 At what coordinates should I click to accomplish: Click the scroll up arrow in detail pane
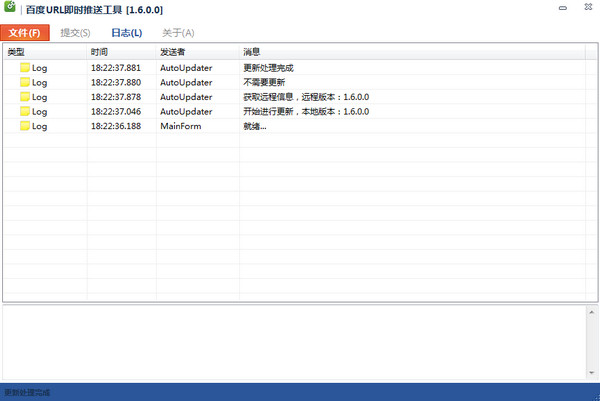pyautogui.click(x=592, y=312)
